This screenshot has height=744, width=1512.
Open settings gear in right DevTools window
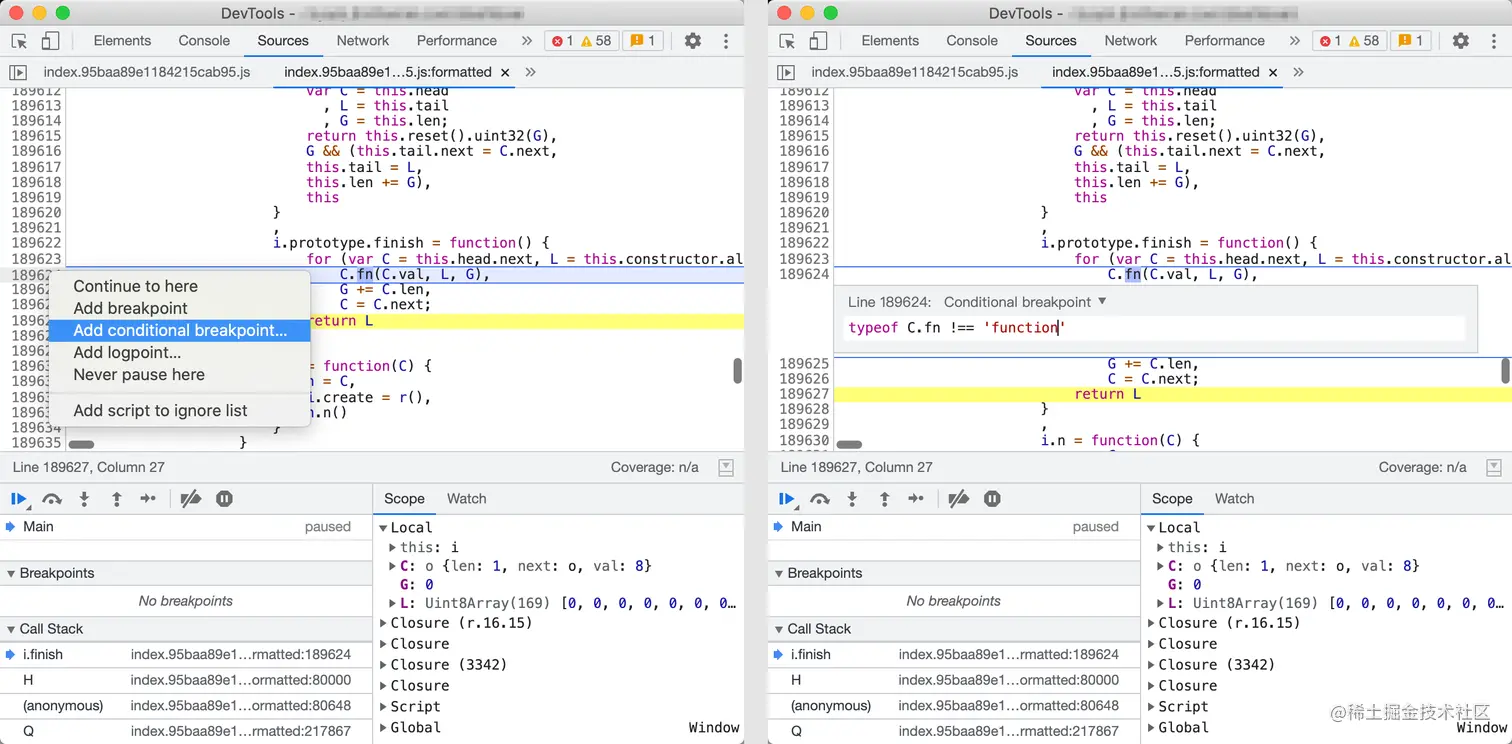pyautogui.click(x=1461, y=41)
